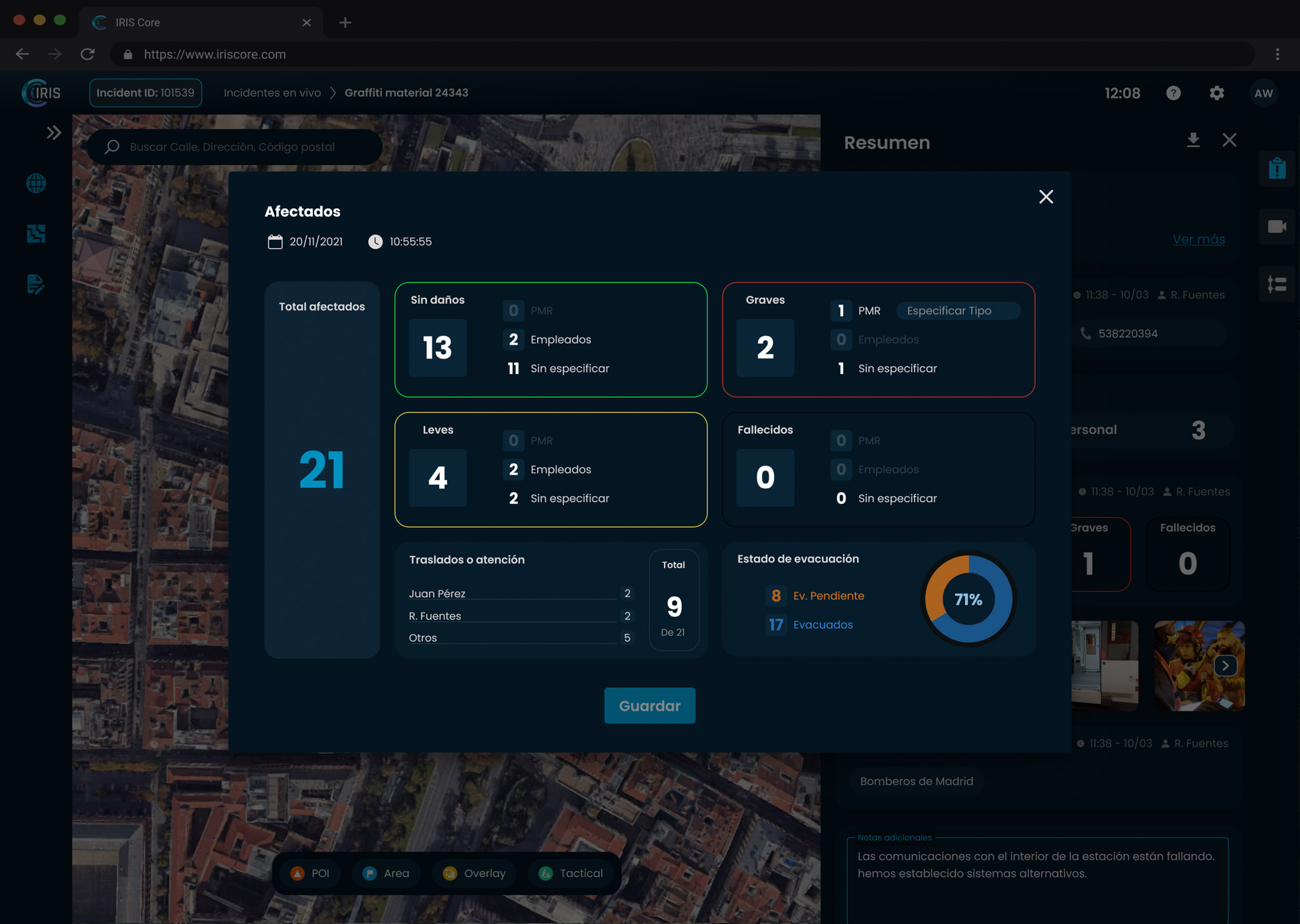Click the globe icon in left sidebar
This screenshot has width=1300, height=924.
36,183
